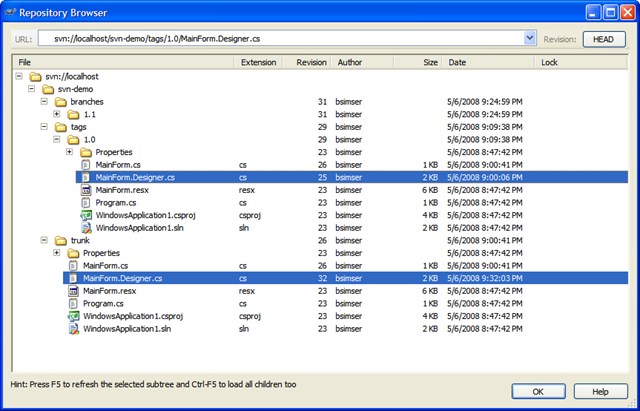Sort by the Size column header
This screenshot has height=411, width=640.
click(418, 62)
